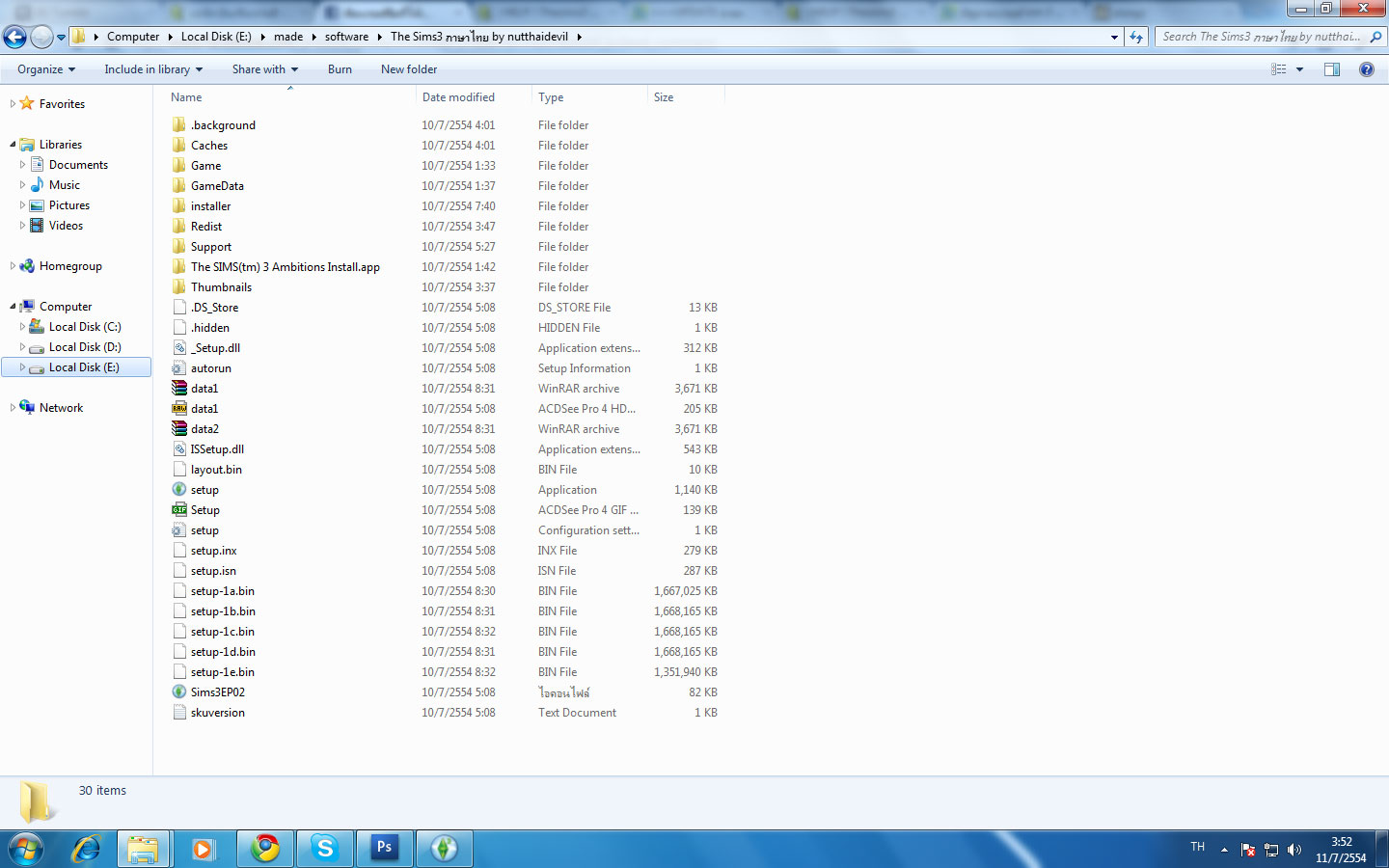
Task: Select Pictures library in navigation pane
Action: pos(68,205)
